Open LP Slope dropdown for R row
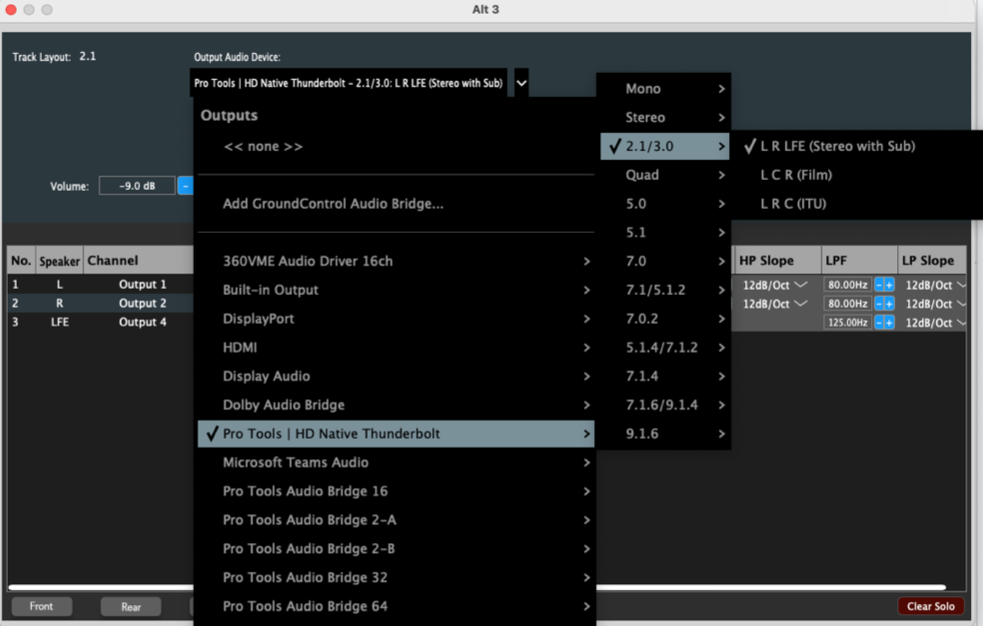The image size is (983, 627). 935,303
